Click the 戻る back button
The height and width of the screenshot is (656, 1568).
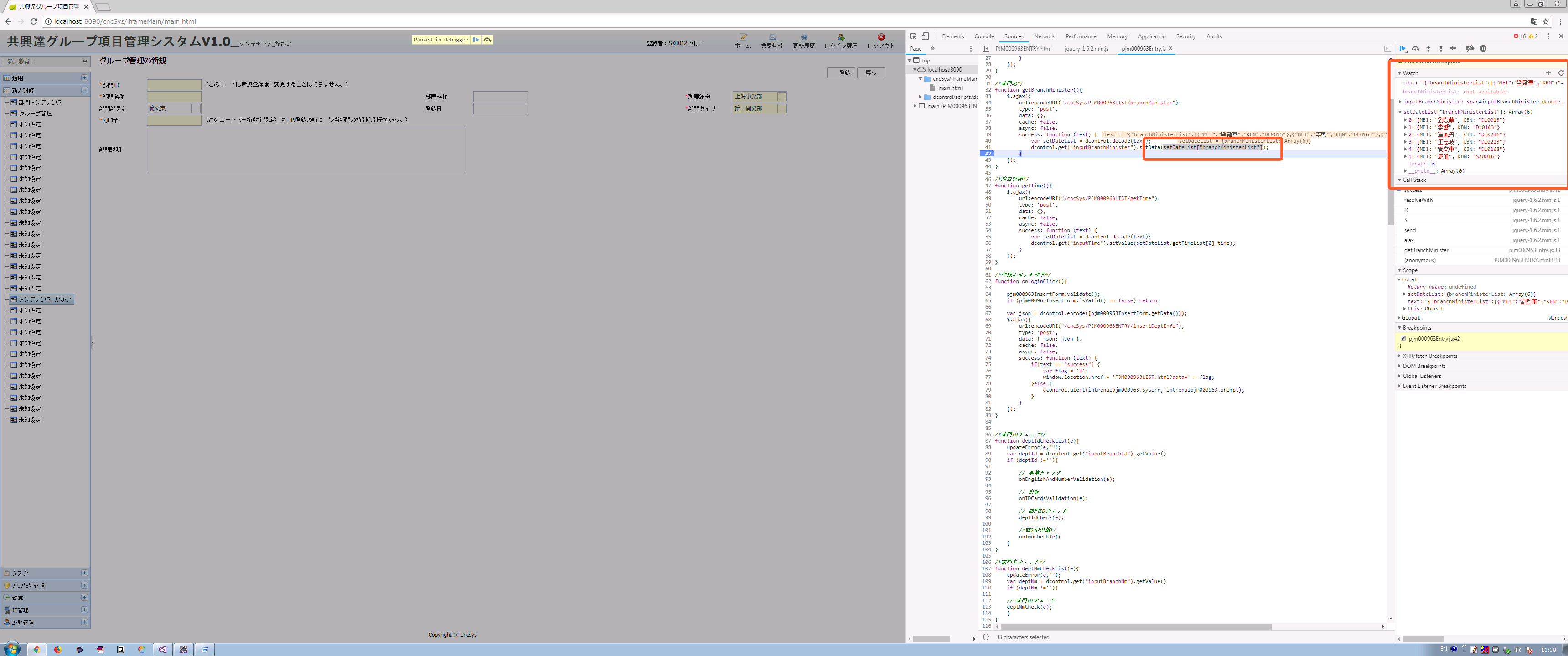[871, 73]
